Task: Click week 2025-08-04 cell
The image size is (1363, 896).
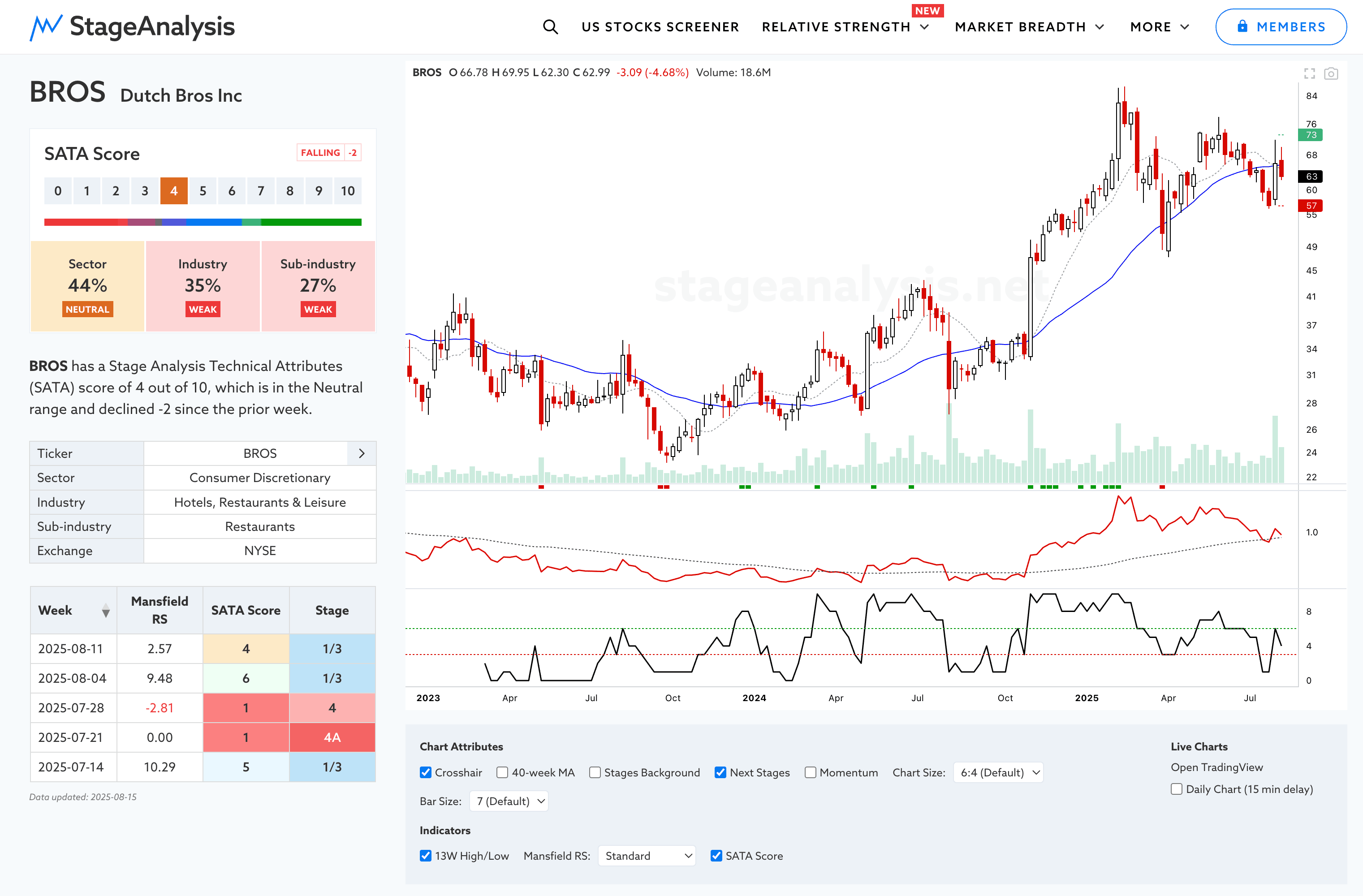Action: coord(73,678)
